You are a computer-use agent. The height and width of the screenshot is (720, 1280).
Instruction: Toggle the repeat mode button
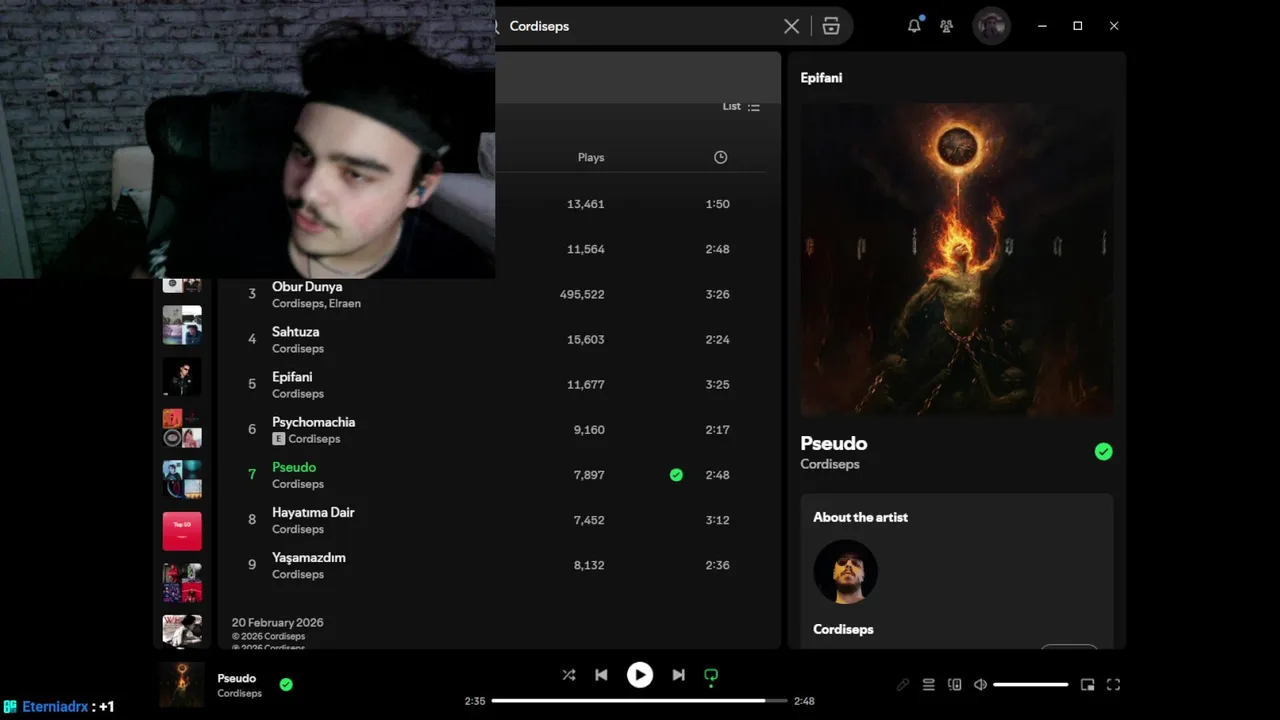click(x=711, y=675)
